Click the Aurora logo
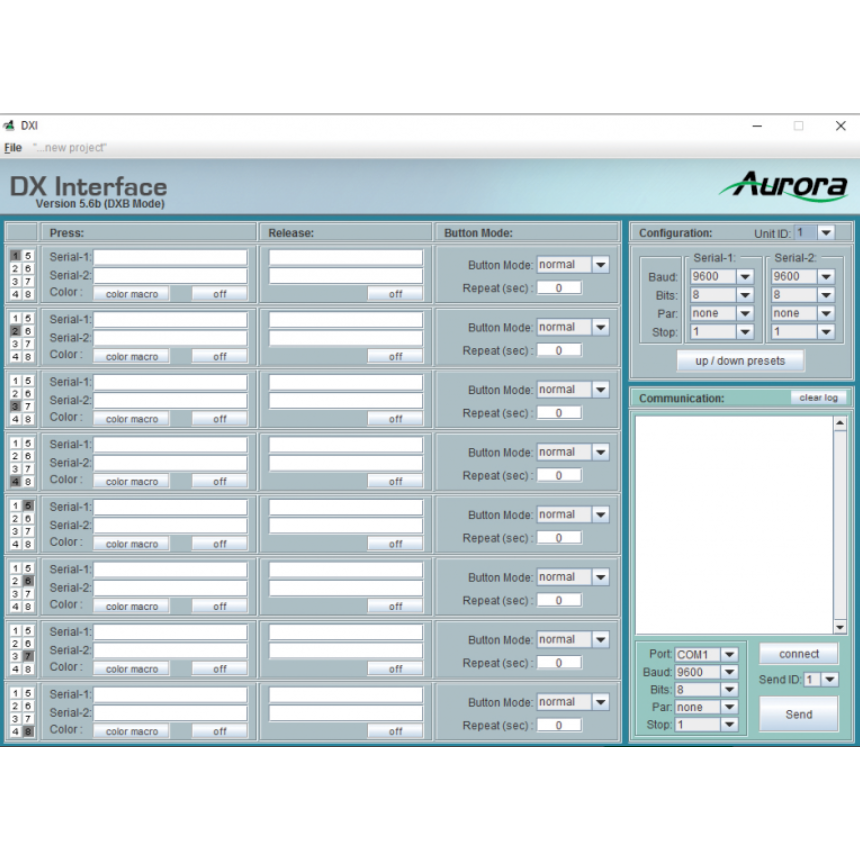The width and height of the screenshot is (860, 860). point(784,185)
